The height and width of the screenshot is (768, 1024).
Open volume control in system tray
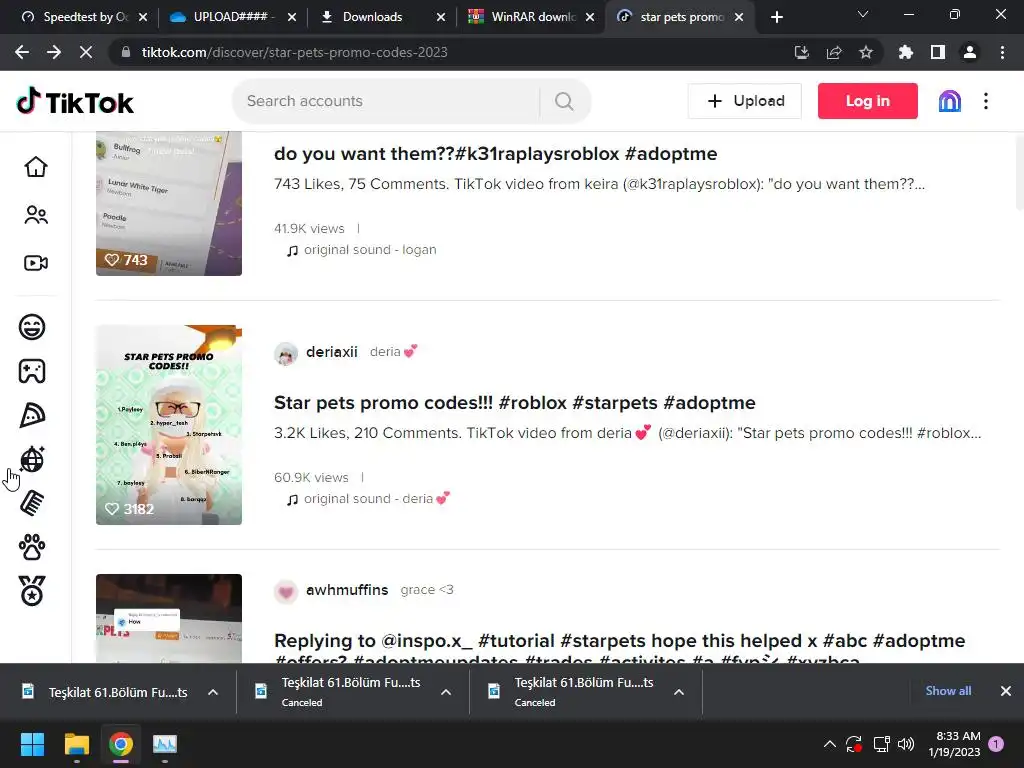click(x=906, y=744)
